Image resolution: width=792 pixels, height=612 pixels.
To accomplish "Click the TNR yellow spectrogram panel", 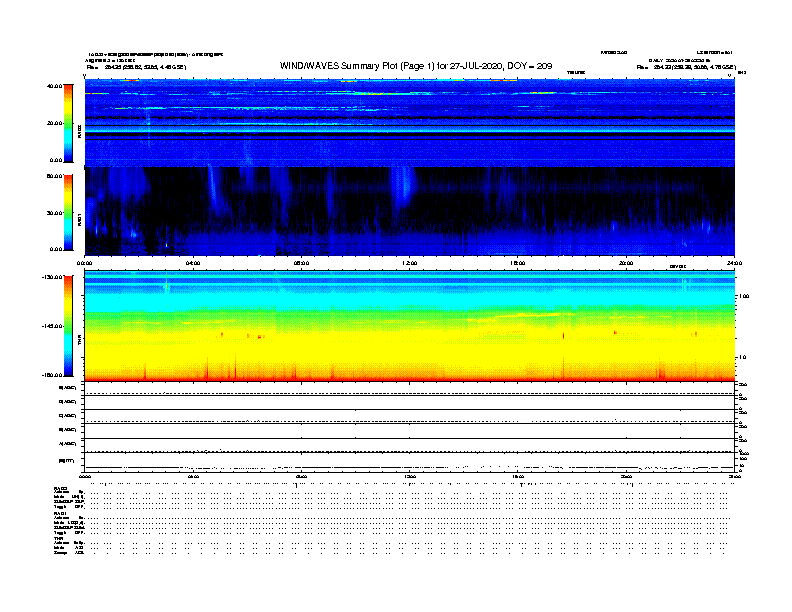I will [x=410, y=325].
